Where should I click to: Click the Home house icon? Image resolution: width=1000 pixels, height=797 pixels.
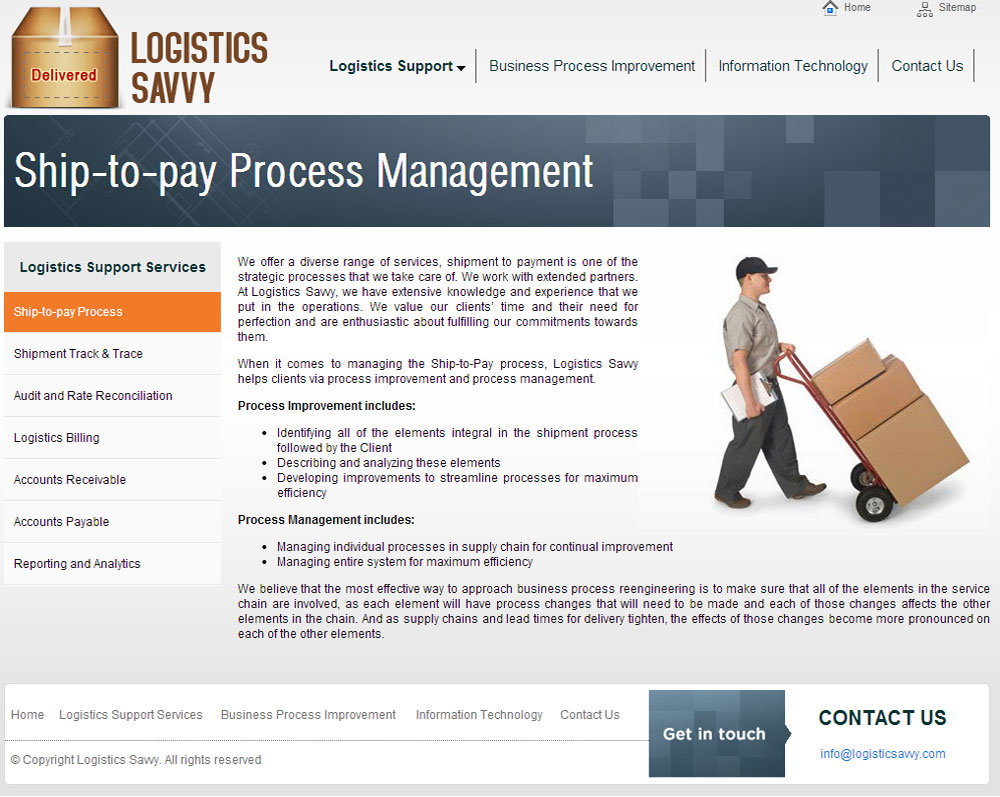click(830, 8)
